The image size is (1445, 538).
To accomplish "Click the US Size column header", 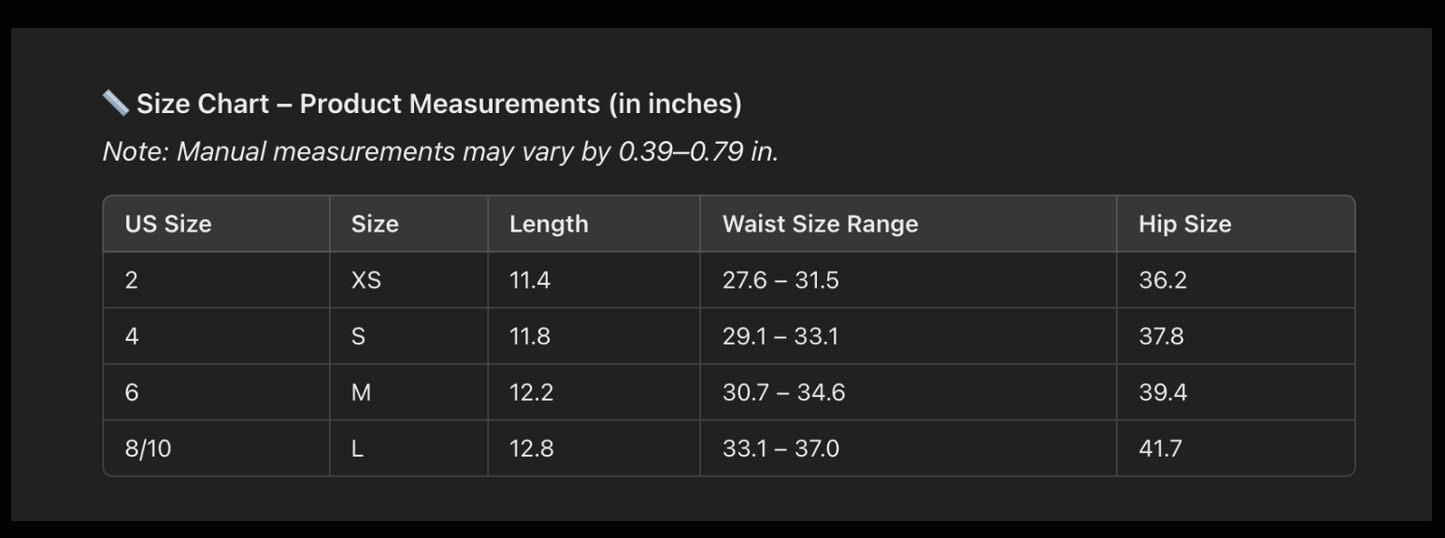I will (x=168, y=224).
